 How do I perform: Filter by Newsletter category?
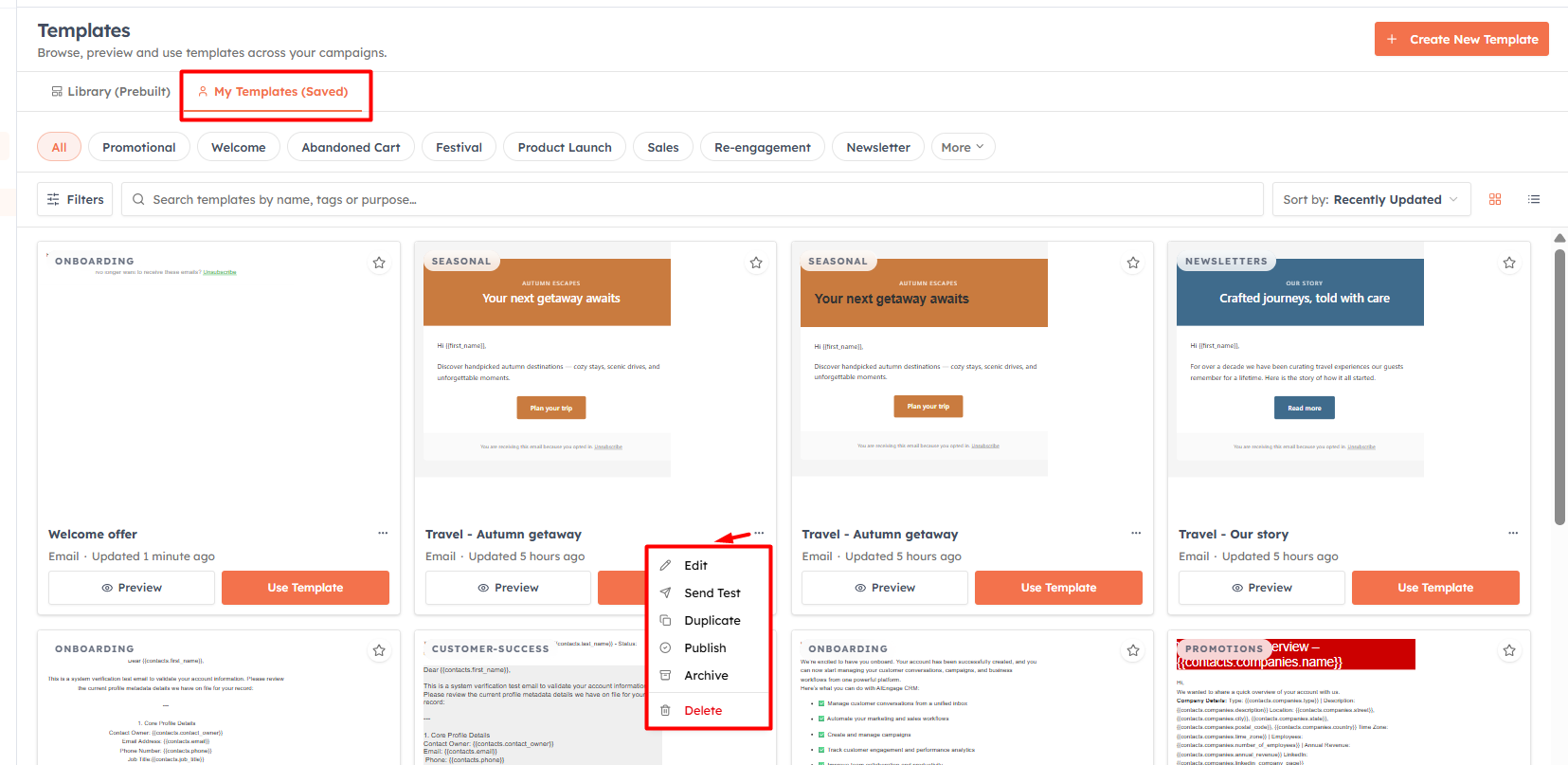878,147
